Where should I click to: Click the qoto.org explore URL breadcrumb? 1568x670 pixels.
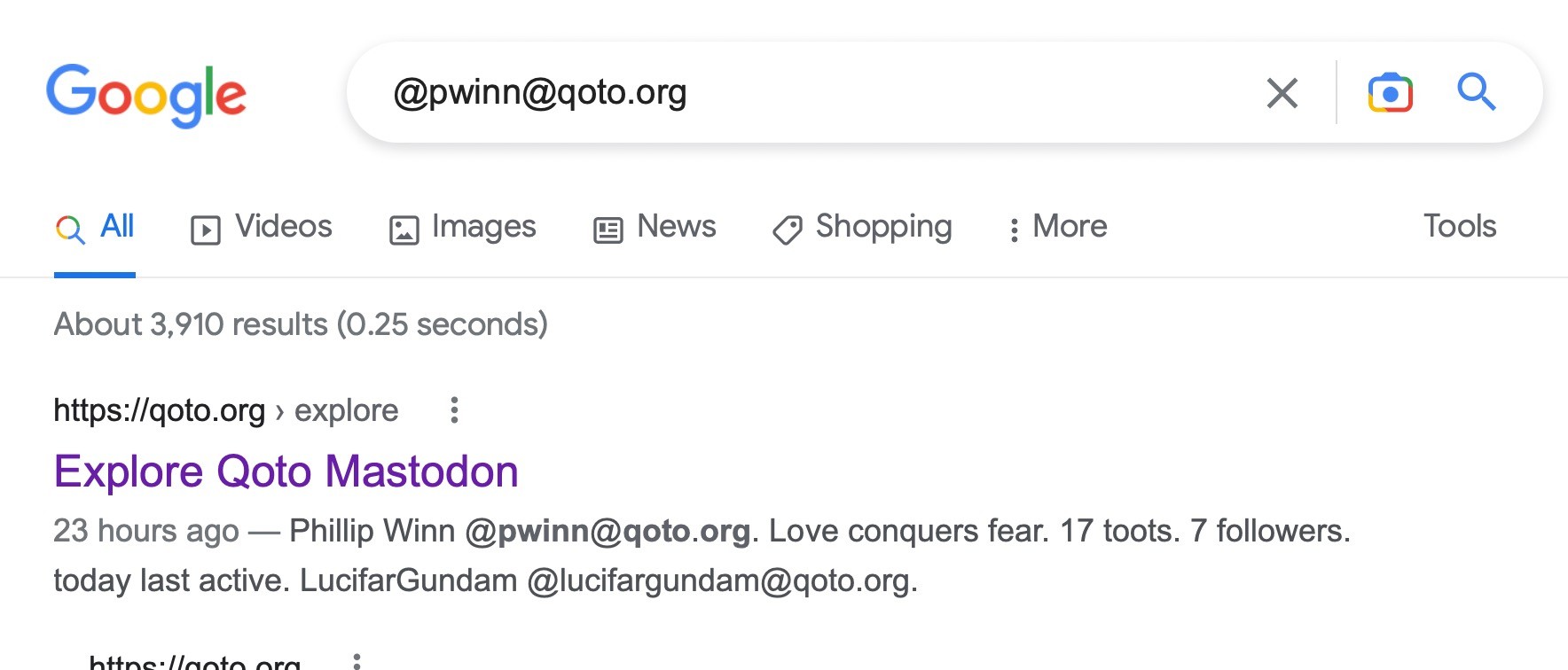225,410
